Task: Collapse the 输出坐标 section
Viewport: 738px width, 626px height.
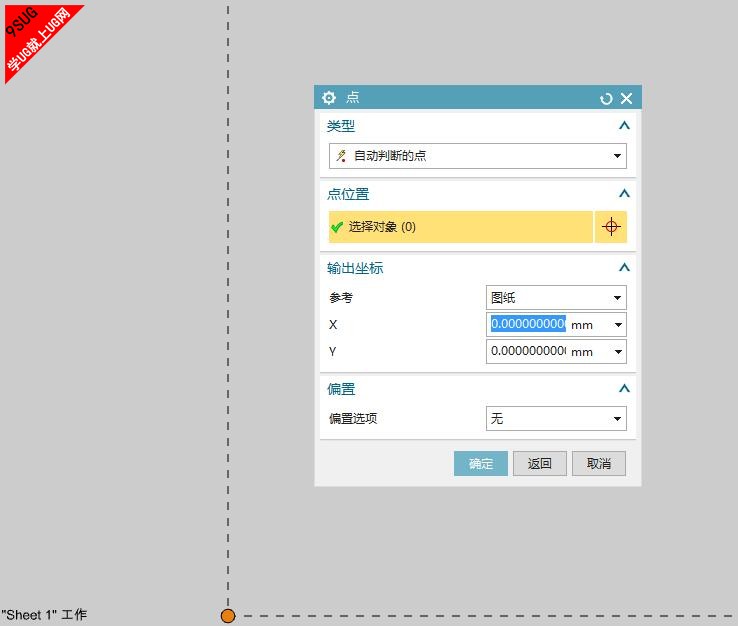Action: click(624, 267)
